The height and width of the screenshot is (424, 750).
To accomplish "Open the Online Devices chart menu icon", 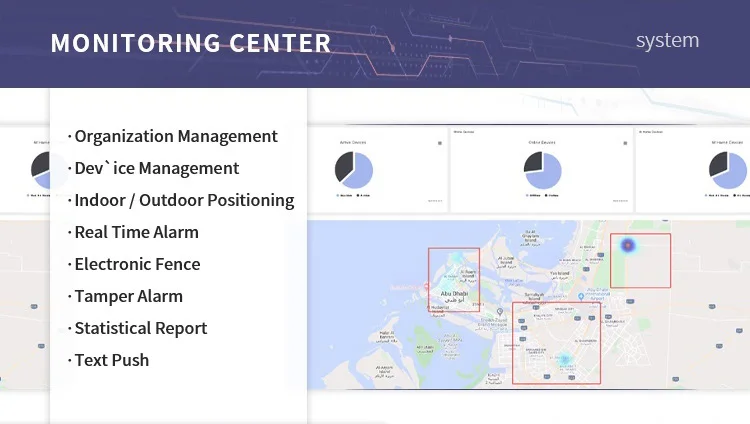I will pyautogui.click(x=625, y=143).
